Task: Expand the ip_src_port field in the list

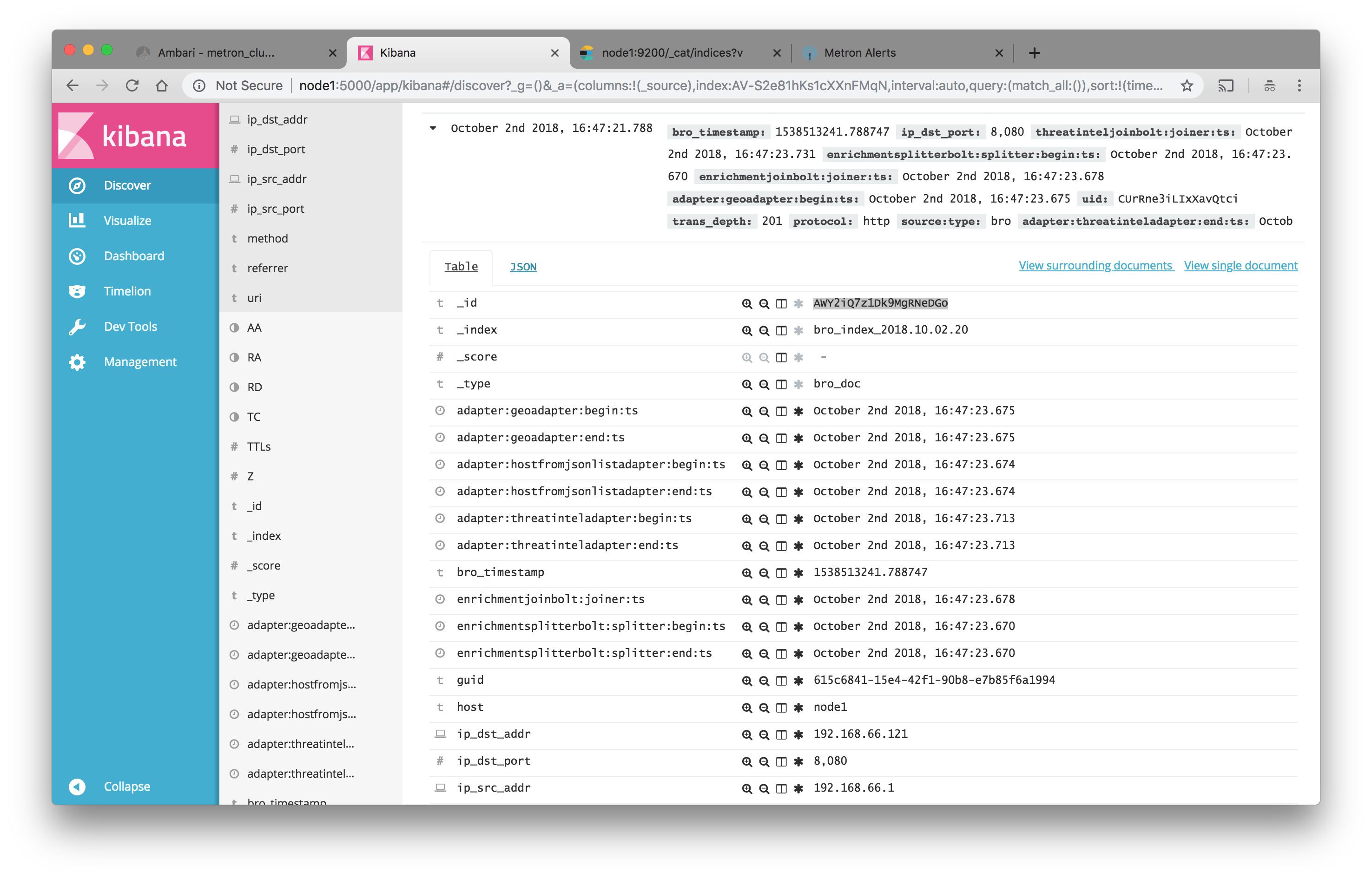Action: point(275,209)
